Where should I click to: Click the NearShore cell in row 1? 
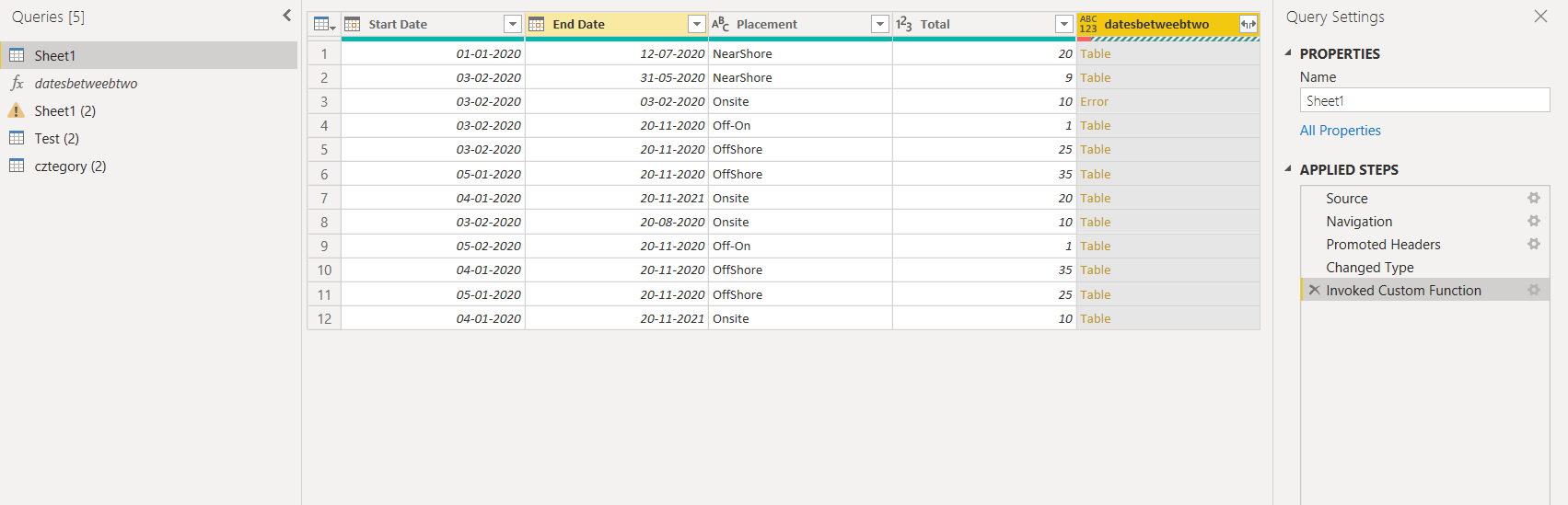(x=800, y=53)
